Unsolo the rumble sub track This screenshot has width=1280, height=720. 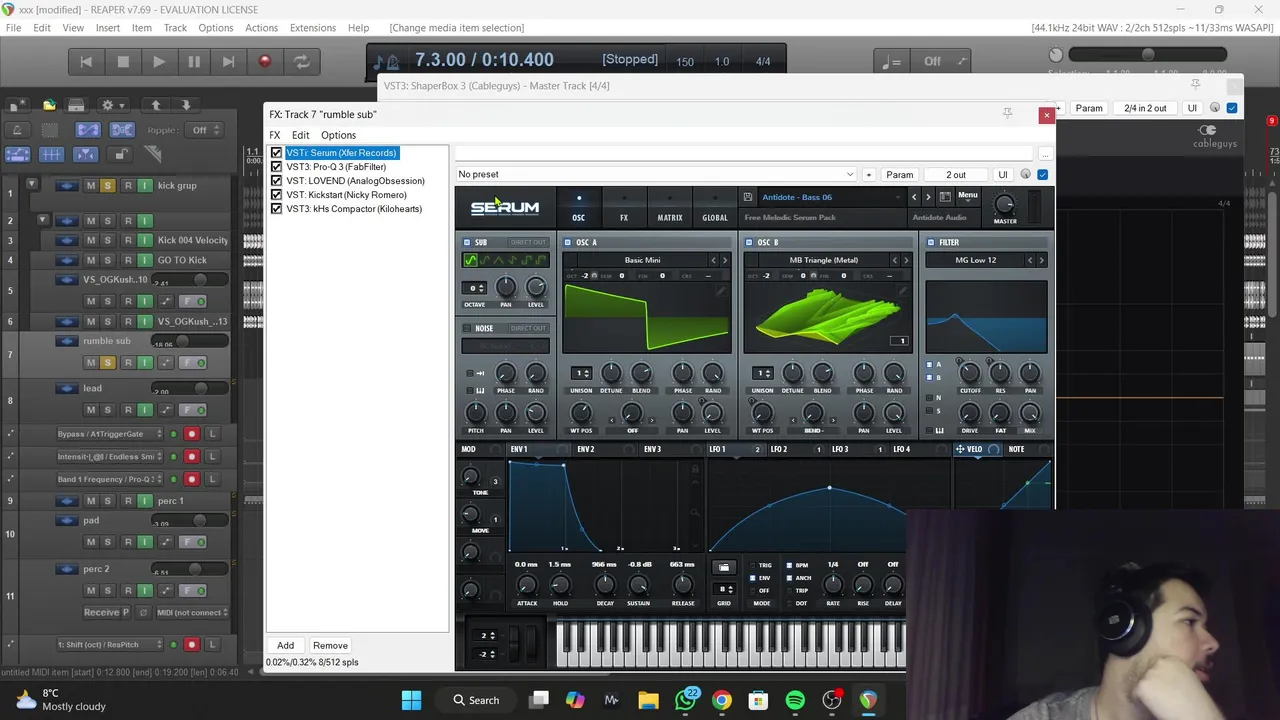pos(108,362)
